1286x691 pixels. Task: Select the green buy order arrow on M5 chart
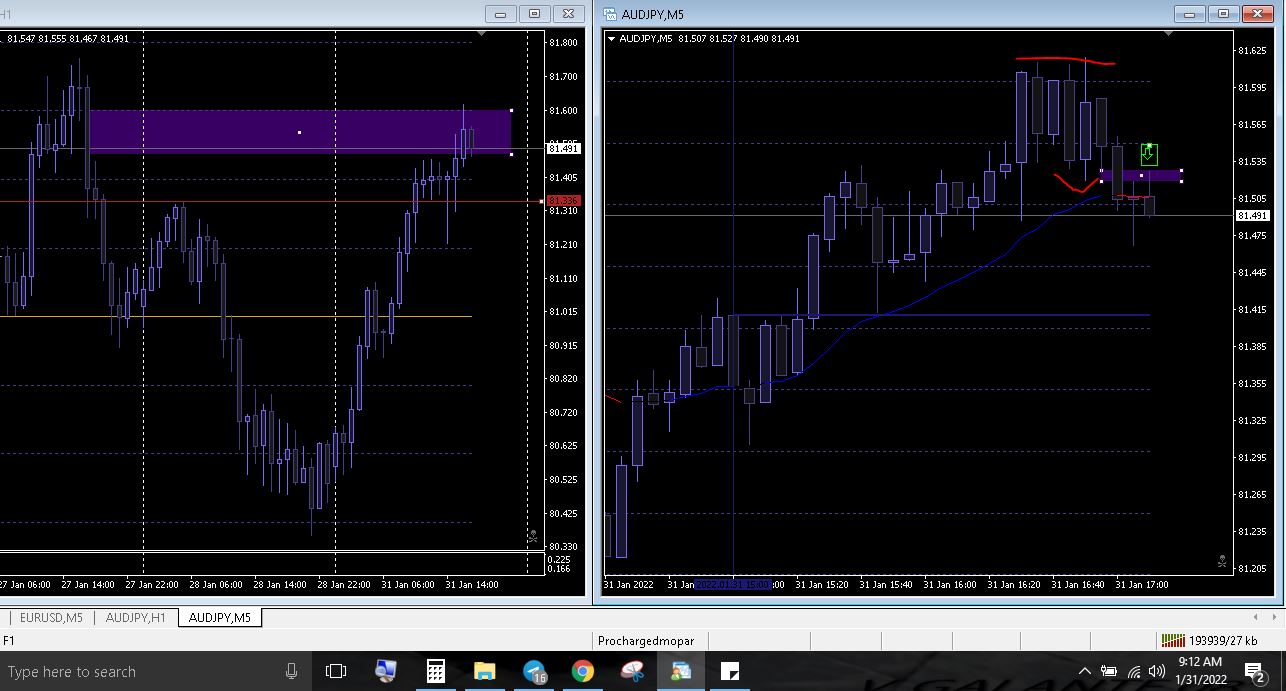tap(1149, 154)
